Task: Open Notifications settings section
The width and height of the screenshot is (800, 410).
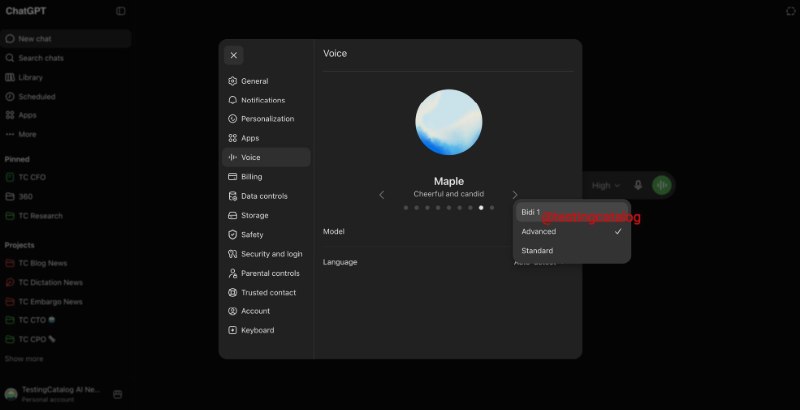Action: click(x=266, y=100)
